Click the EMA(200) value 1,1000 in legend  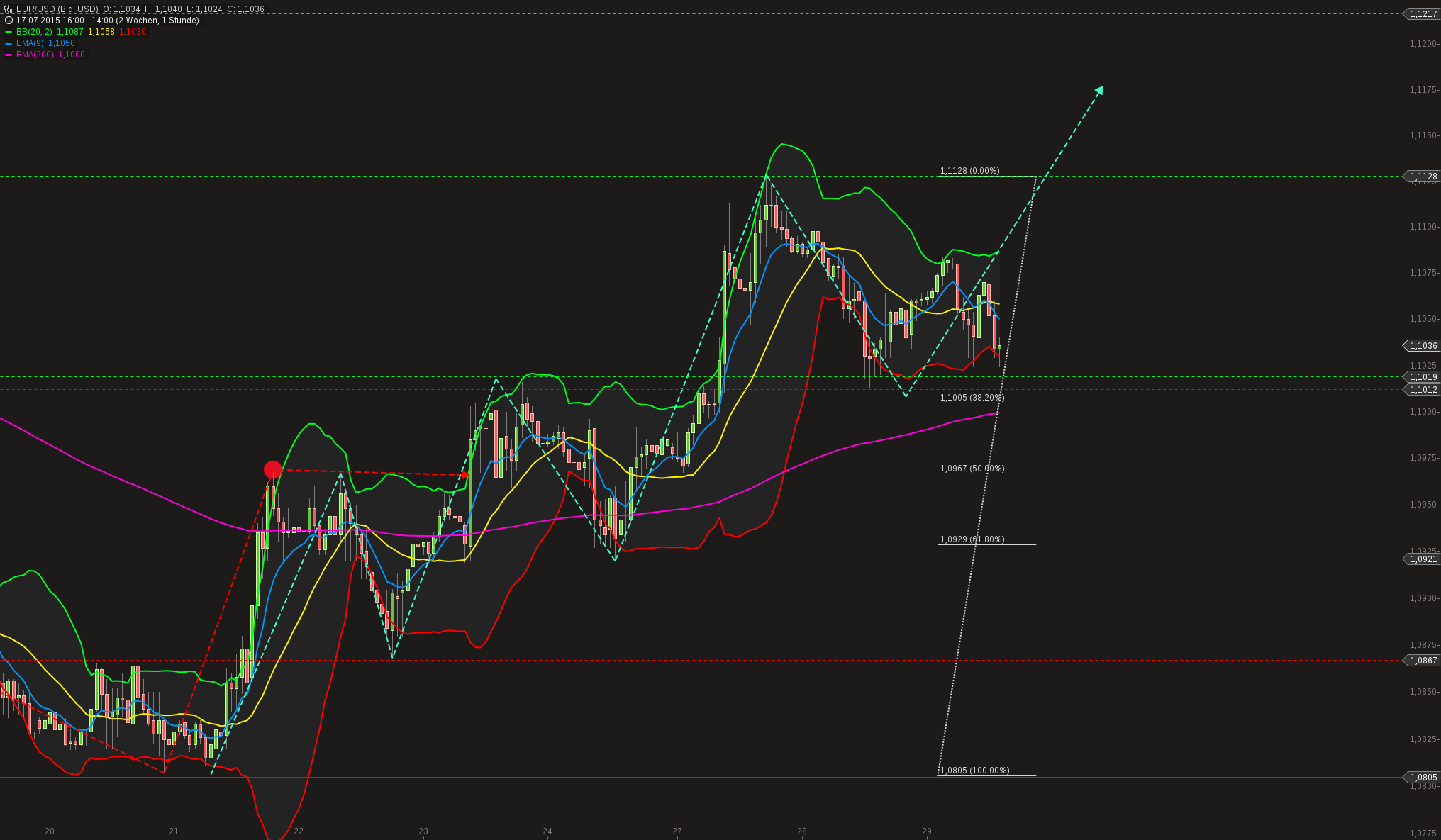(71, 55)
